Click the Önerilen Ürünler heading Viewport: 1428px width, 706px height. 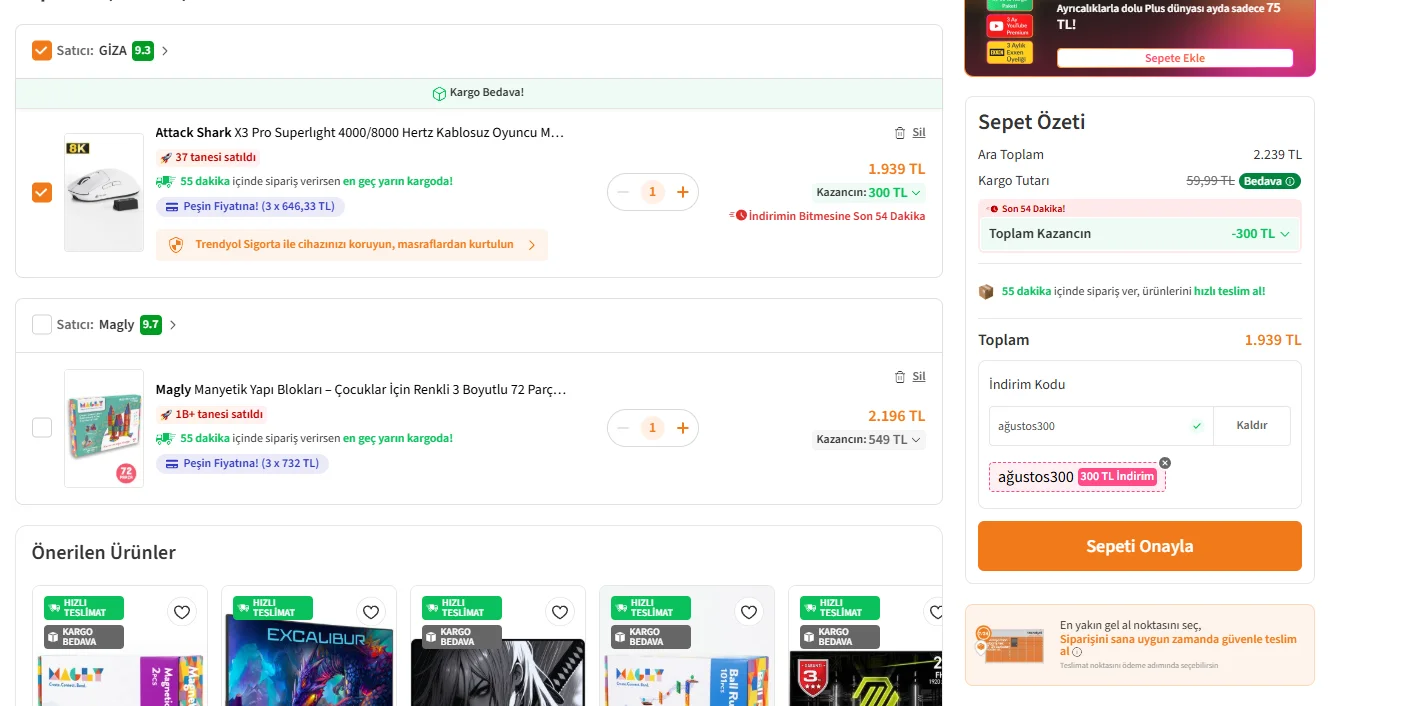point(104,553)
